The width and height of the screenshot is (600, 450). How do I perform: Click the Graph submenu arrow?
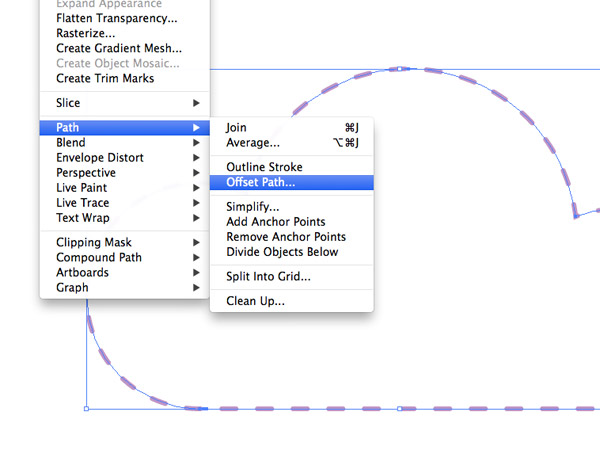coord(196,287)
